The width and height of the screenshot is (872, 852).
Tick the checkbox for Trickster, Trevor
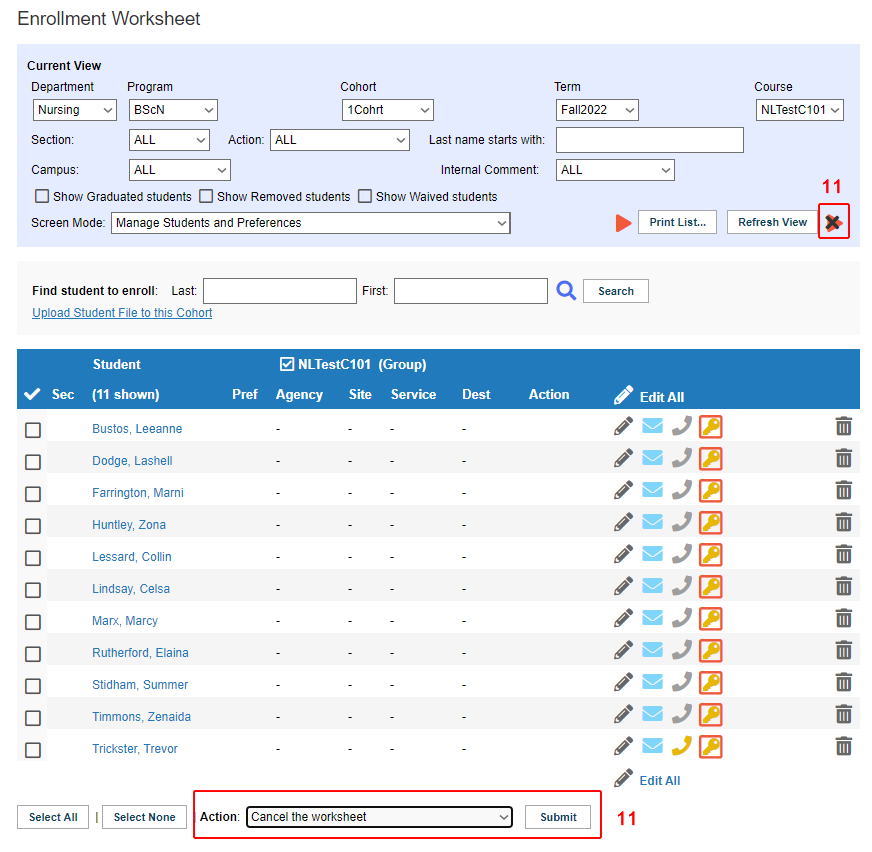pos(33,750)
